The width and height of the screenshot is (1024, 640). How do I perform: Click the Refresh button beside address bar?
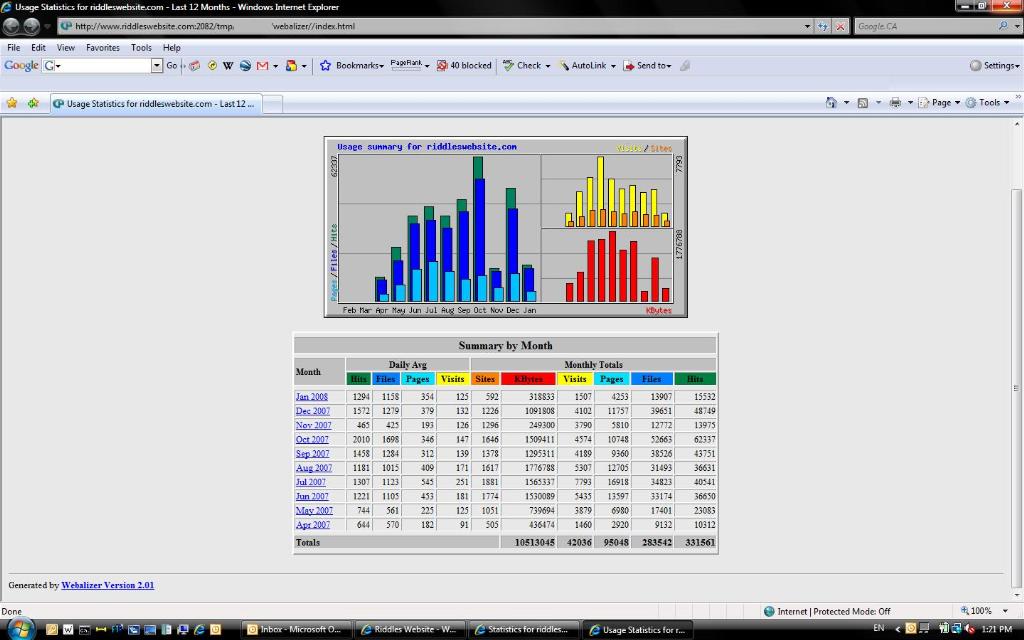tap(823, 26)
